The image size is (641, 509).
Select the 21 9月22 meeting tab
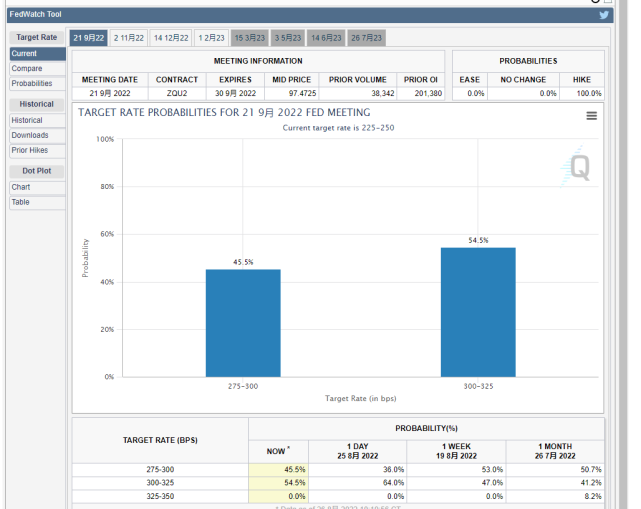(x=88, y=38)
